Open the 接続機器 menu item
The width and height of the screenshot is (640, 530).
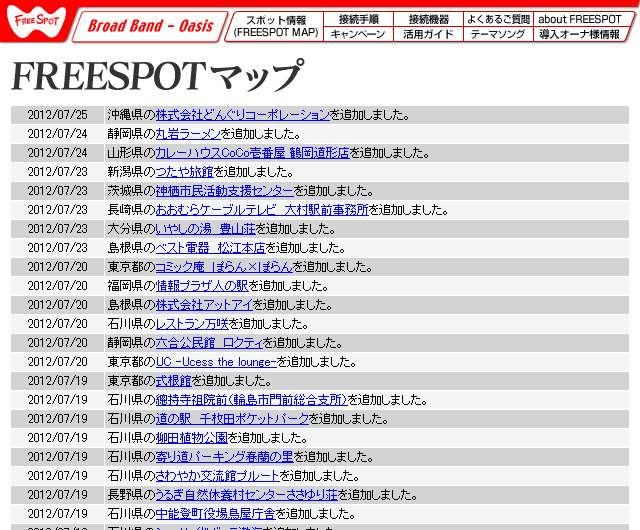pos(428,19)
